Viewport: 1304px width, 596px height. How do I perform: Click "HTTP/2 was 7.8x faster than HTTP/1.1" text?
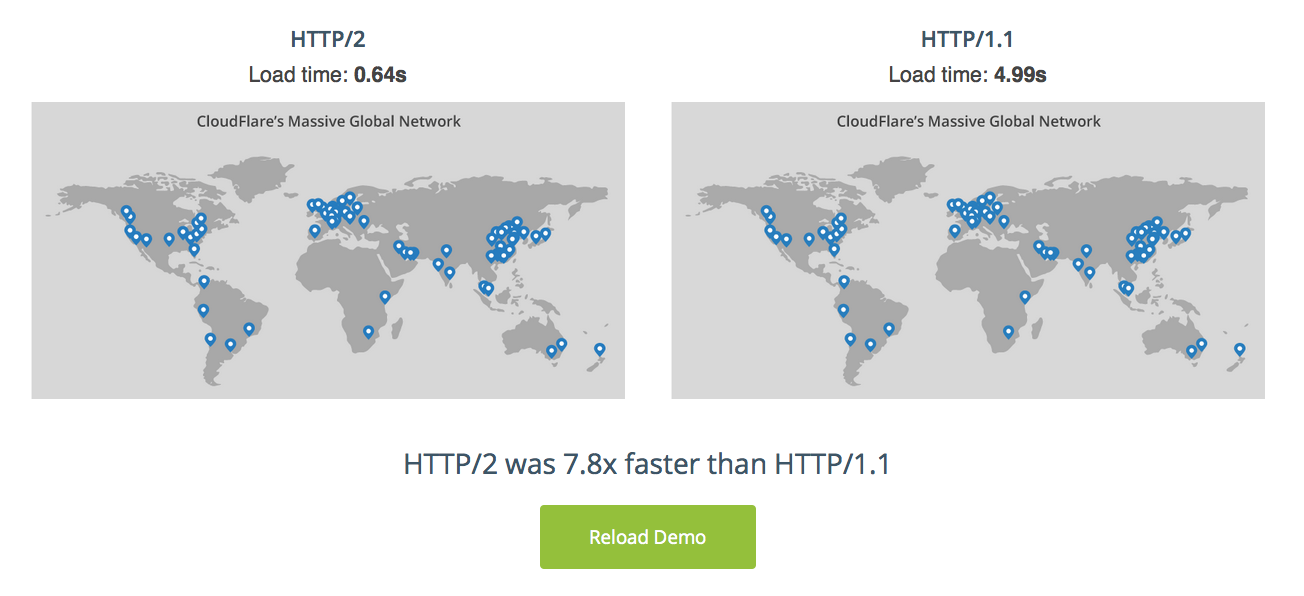pyautogui.click(x=647, y=464)
